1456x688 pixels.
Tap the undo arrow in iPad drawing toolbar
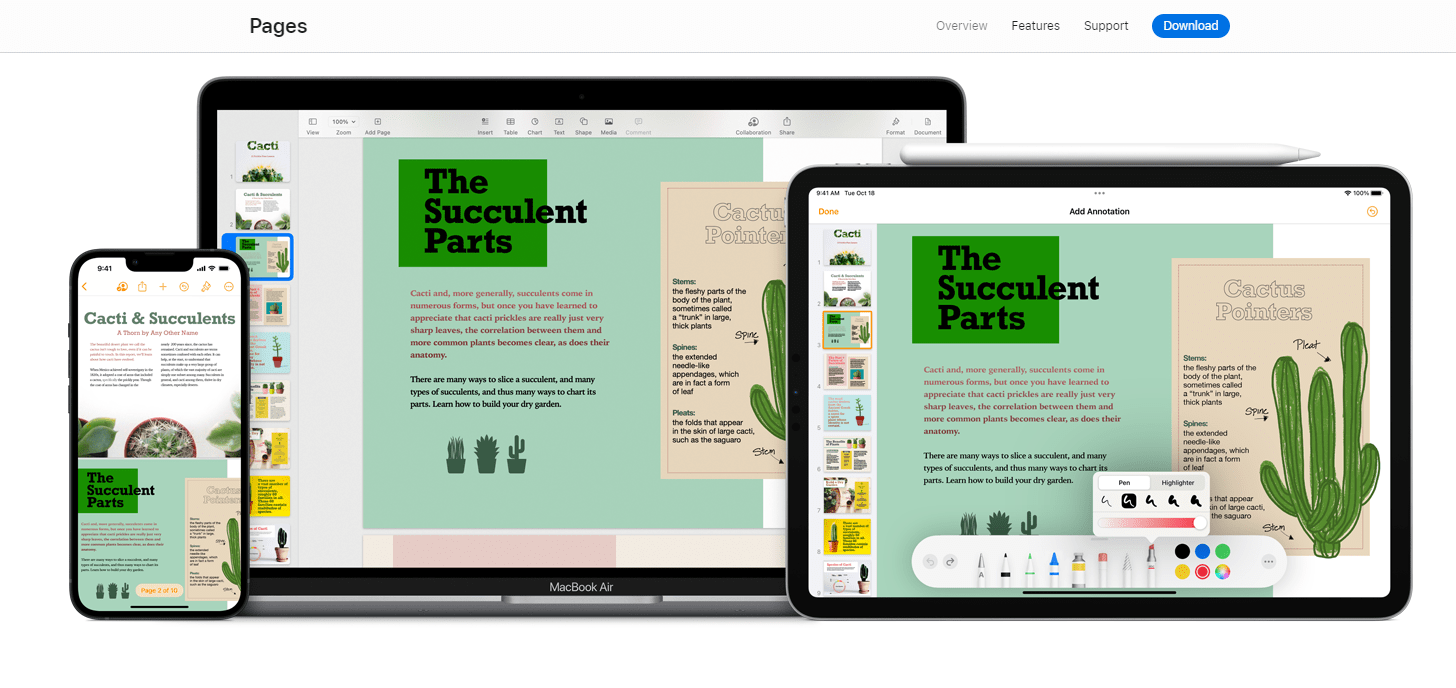[931, 562]
